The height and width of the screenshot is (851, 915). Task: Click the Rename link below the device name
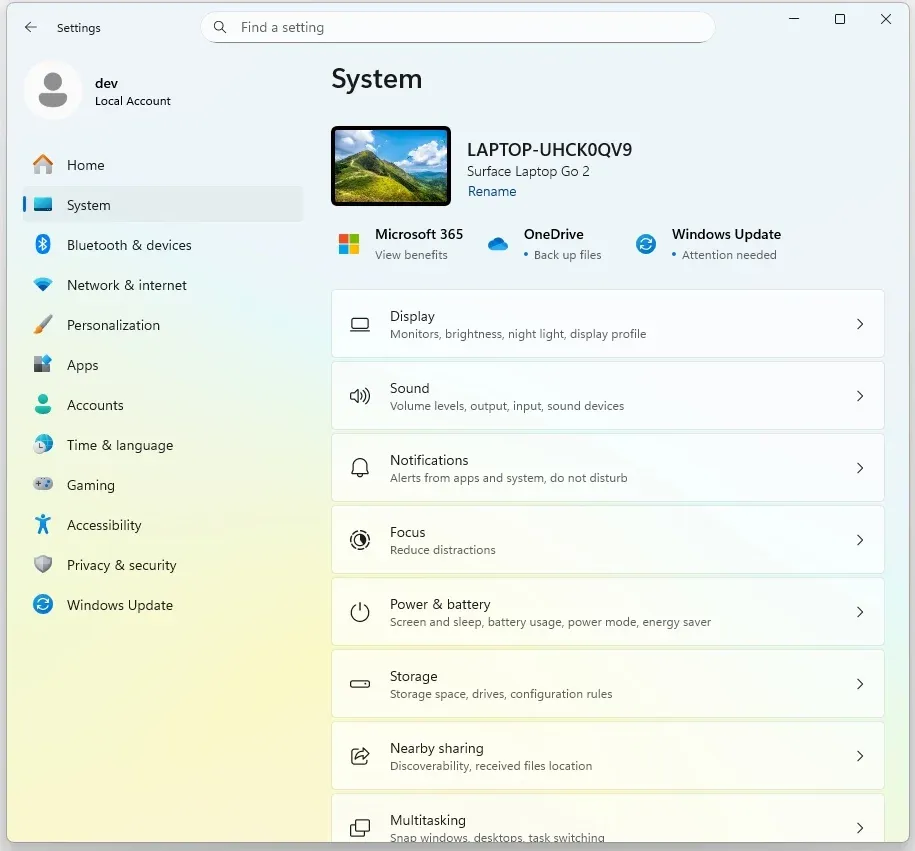[x=492, y=191]
